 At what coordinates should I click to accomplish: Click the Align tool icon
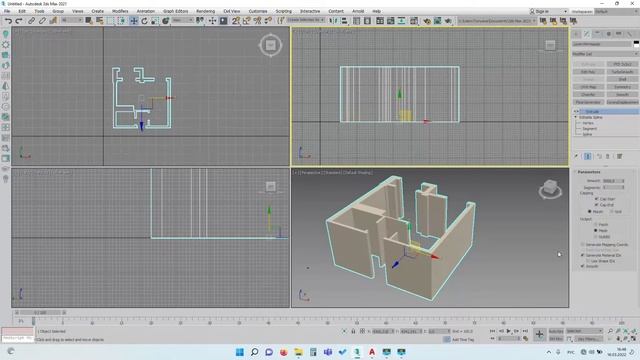344,21
